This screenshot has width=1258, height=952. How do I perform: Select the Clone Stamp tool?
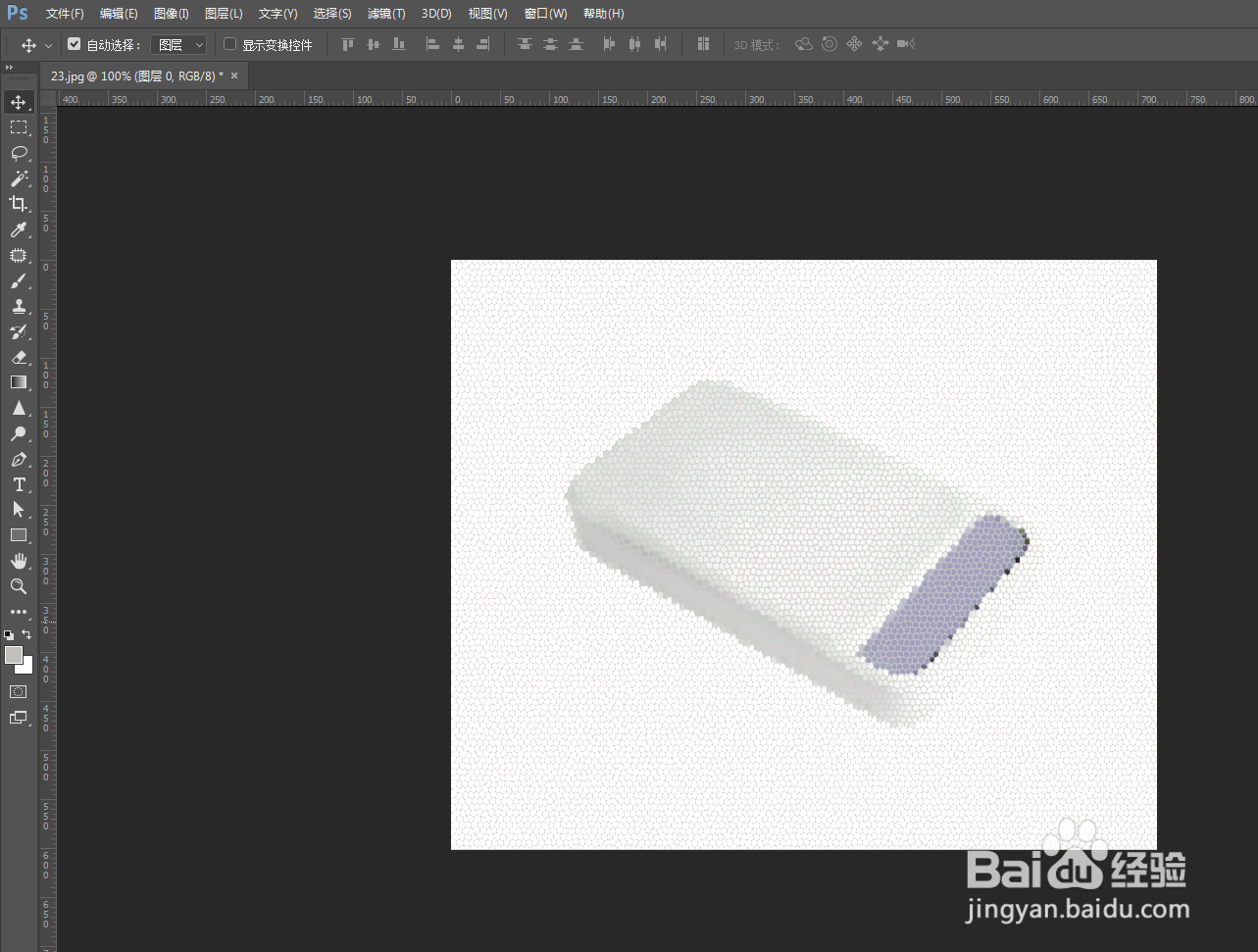pyautogui.click(x=19, y=306)
